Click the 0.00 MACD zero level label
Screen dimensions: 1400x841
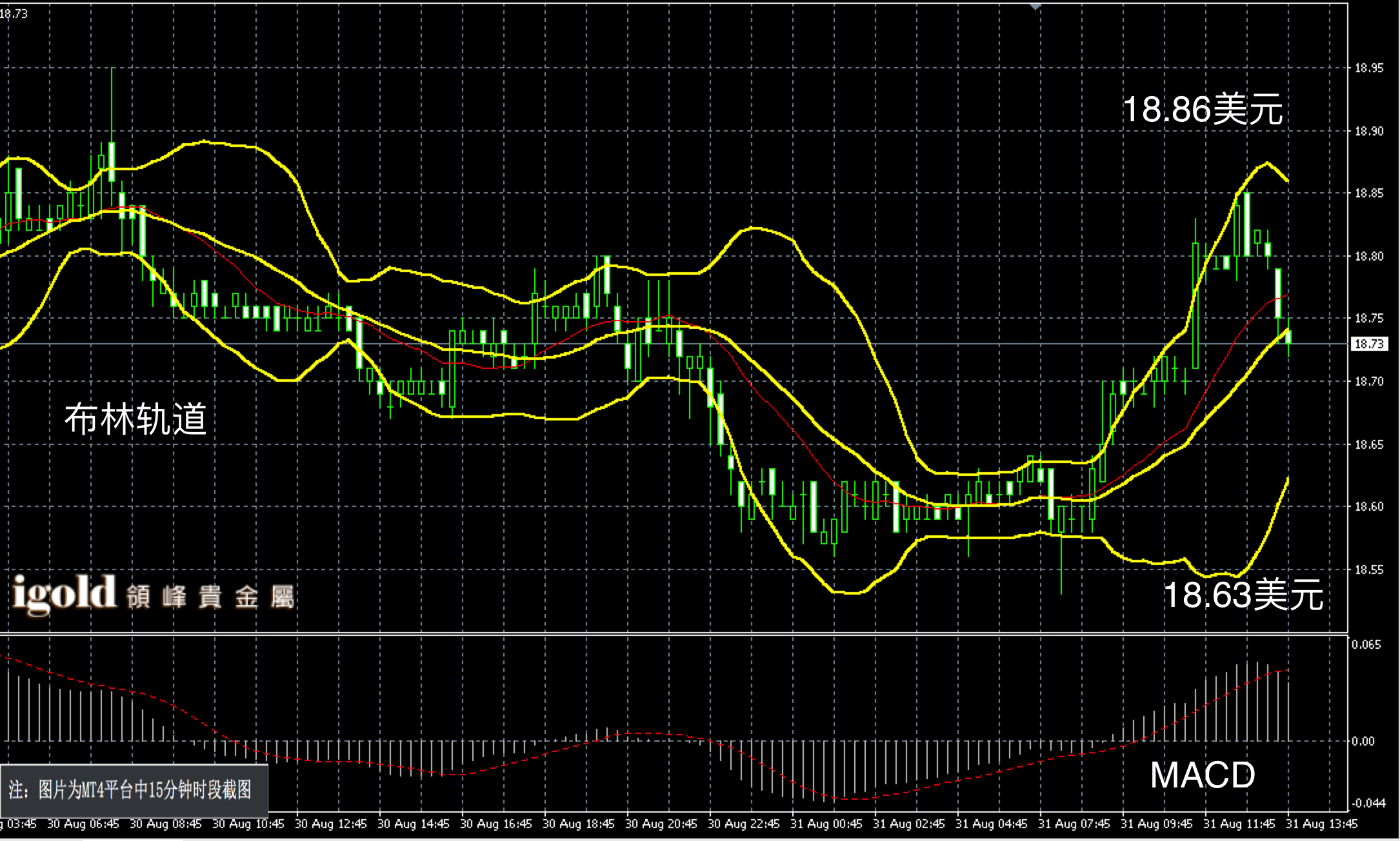click(x=1363, y=742)
